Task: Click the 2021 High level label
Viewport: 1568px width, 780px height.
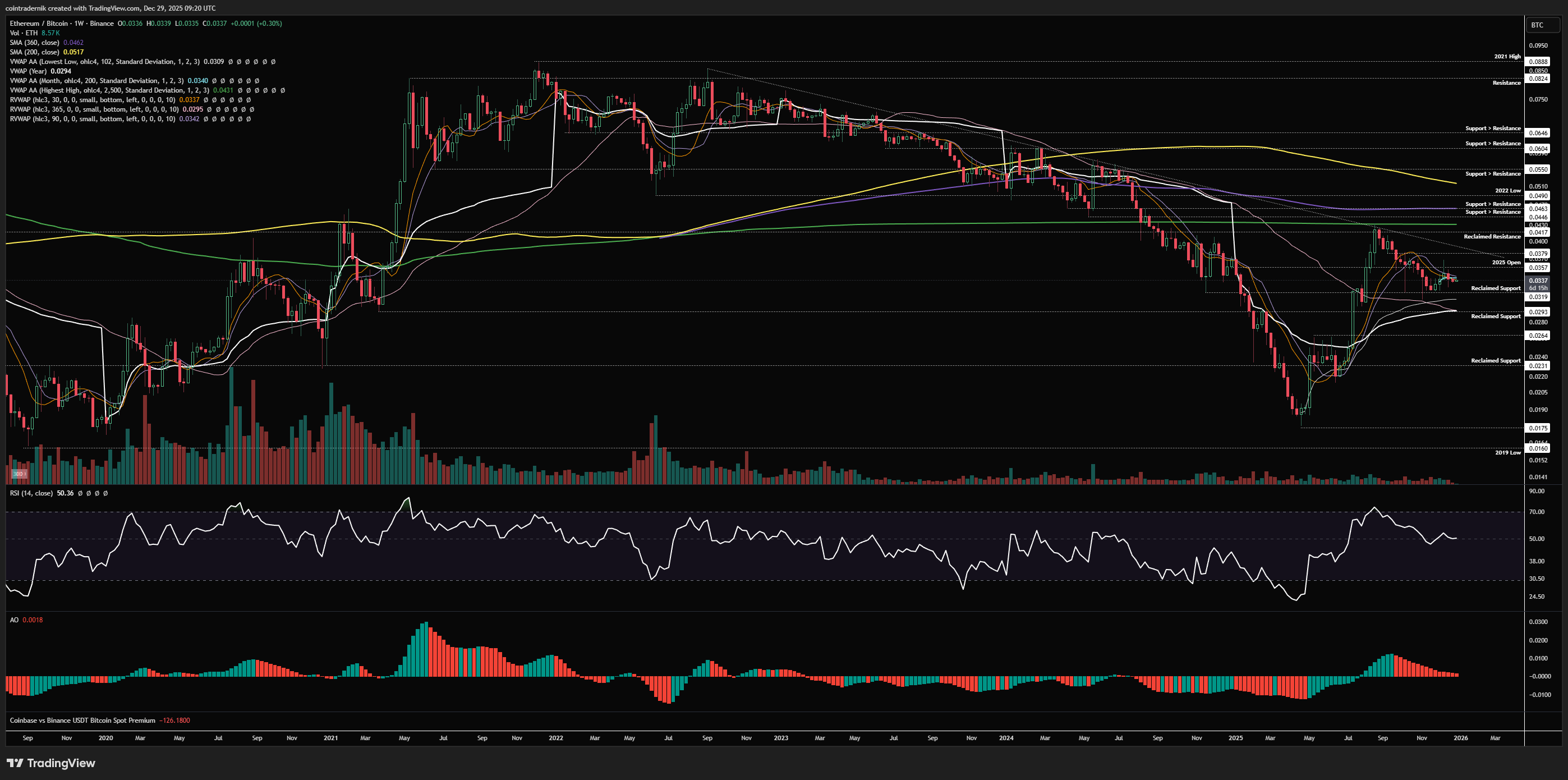Action: 1507,57
